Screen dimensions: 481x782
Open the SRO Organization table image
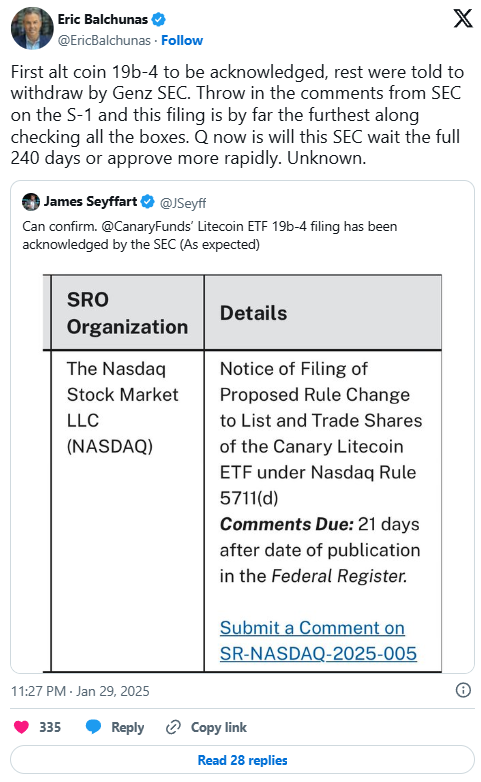coord(242,473)
